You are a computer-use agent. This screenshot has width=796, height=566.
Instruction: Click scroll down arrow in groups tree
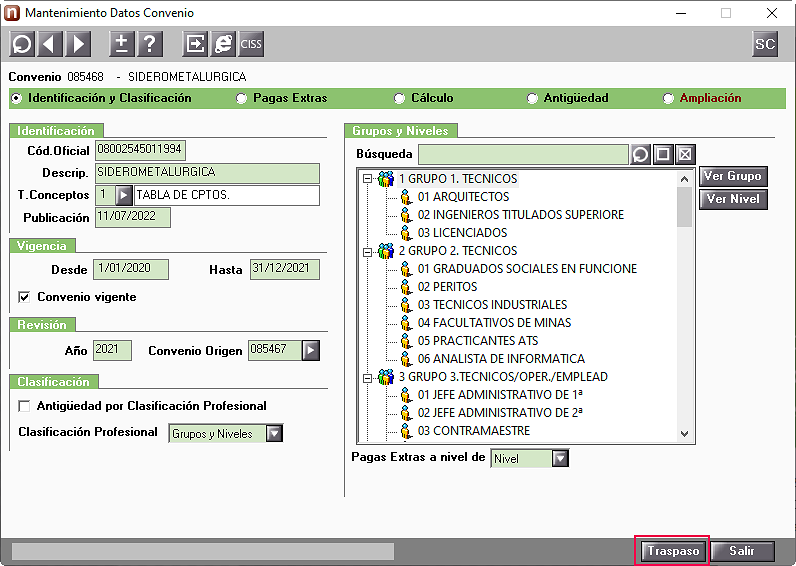coord(684,434)
